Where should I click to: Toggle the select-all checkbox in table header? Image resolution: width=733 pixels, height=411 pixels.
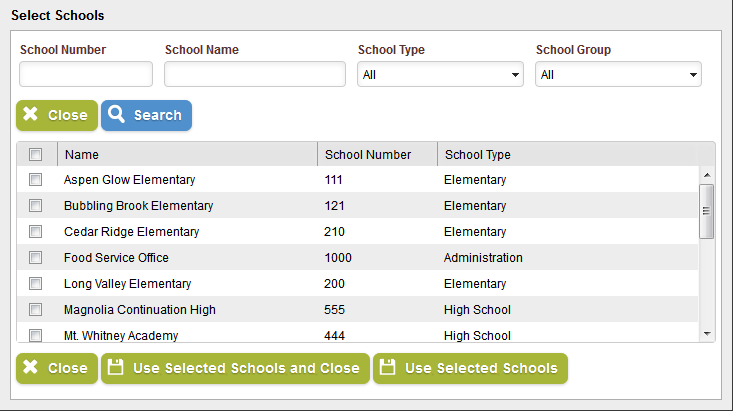point(35,155)
